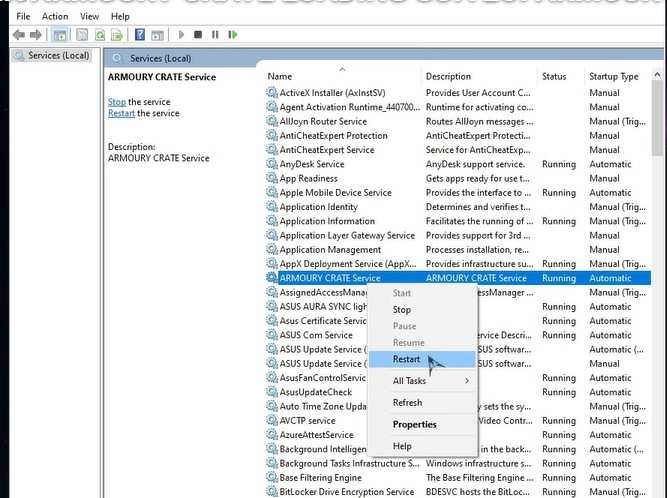Click the Stop the service link
Viewport: 667px width, 498px height.
click(117, 102)
